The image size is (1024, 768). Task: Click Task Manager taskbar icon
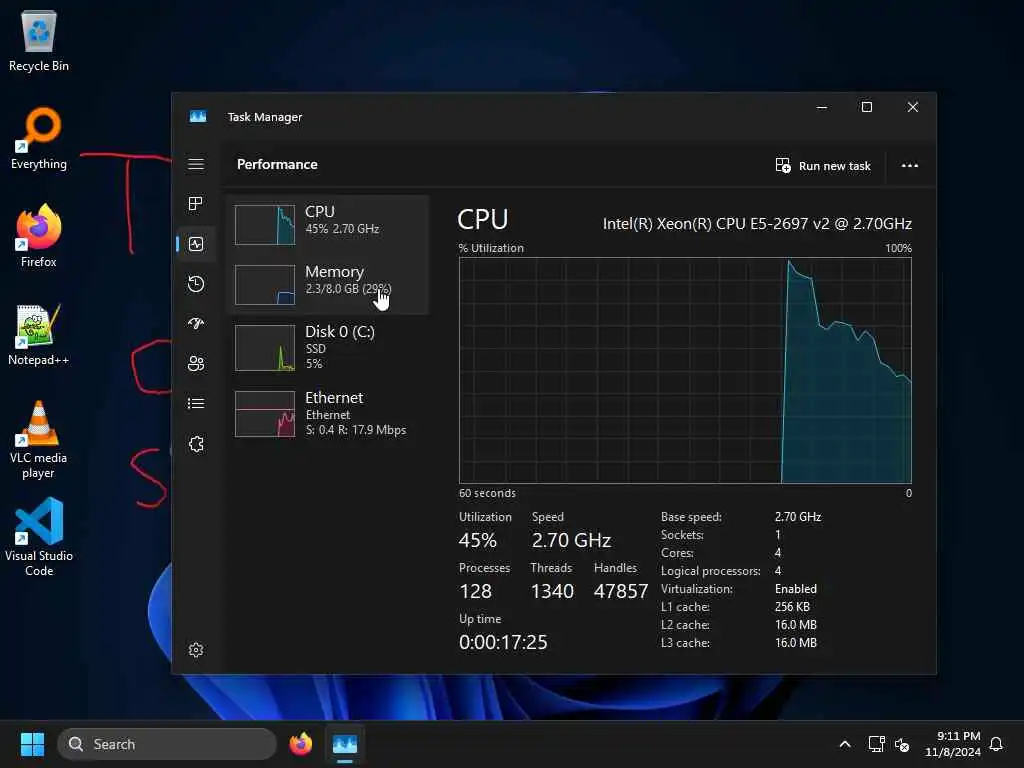pos(345,744)
